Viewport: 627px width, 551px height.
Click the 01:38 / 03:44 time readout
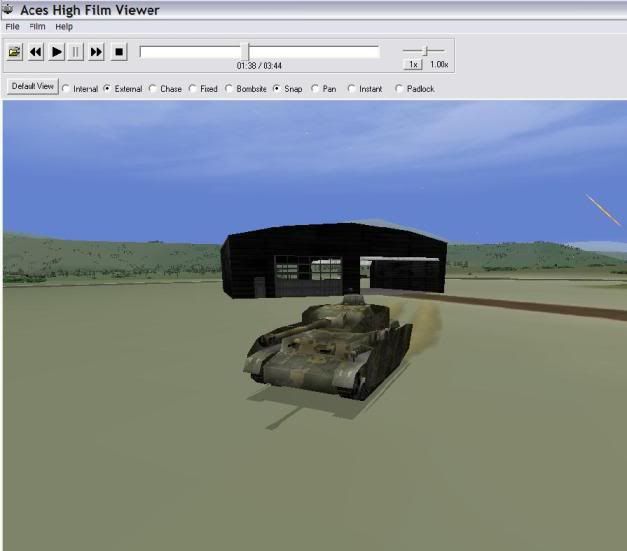click(x=259, y=66)
